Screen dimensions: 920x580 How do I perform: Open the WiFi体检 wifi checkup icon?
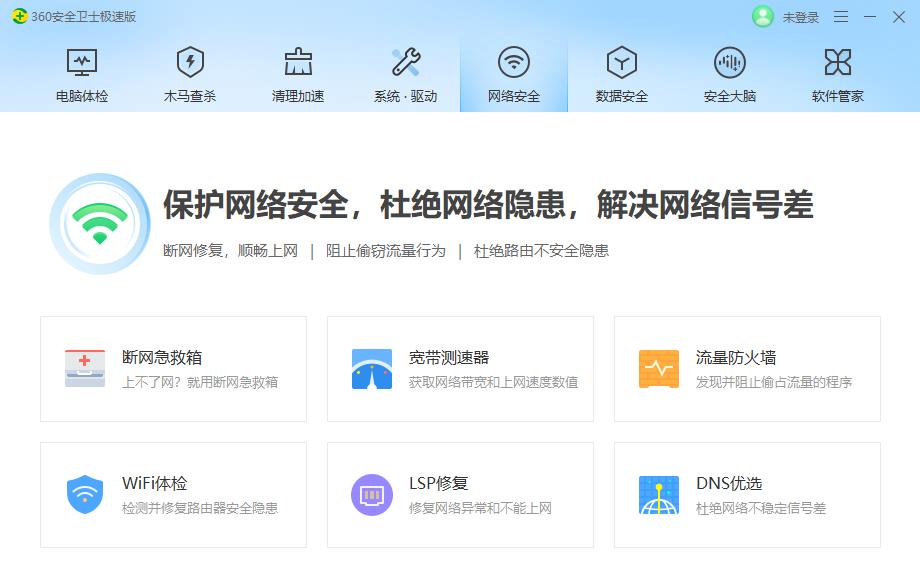pos(83,494)
